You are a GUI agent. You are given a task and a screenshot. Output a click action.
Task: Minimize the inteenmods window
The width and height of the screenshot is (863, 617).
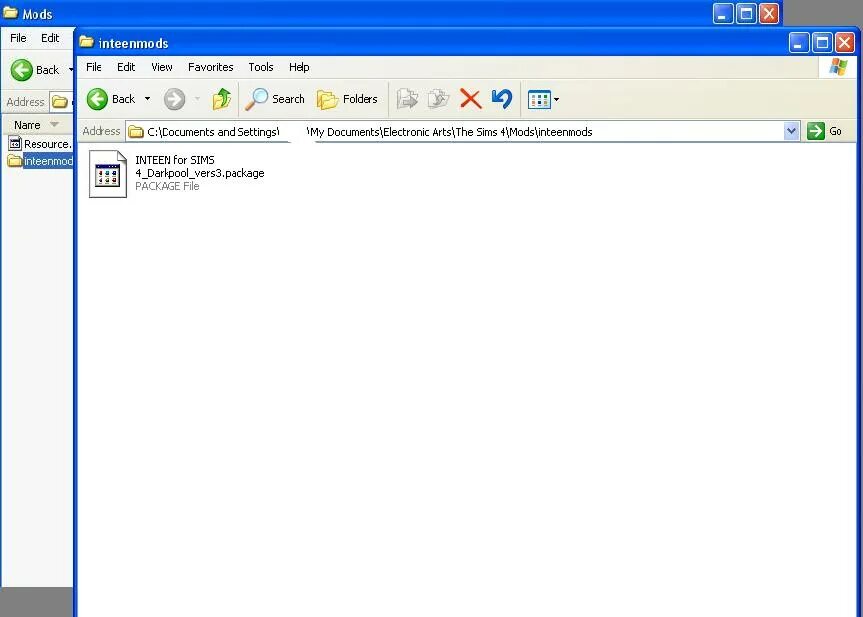pos(799,42)
